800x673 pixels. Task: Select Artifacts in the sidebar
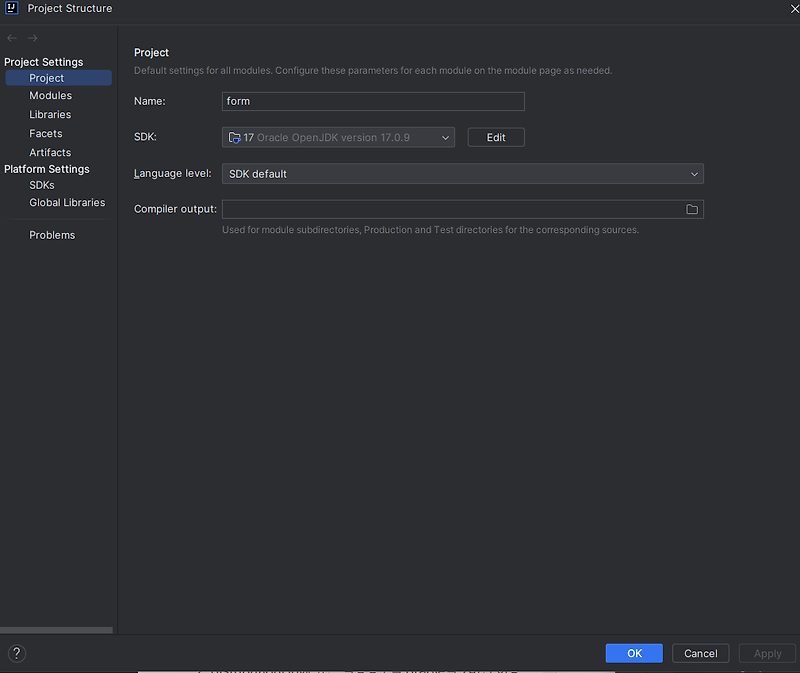pos(50,152)
